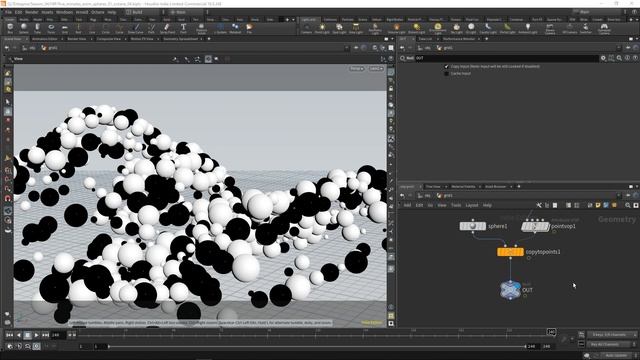This screenshot has width=640, height=360.
Task: Select the OUT null node
Action: coord(510,290)
